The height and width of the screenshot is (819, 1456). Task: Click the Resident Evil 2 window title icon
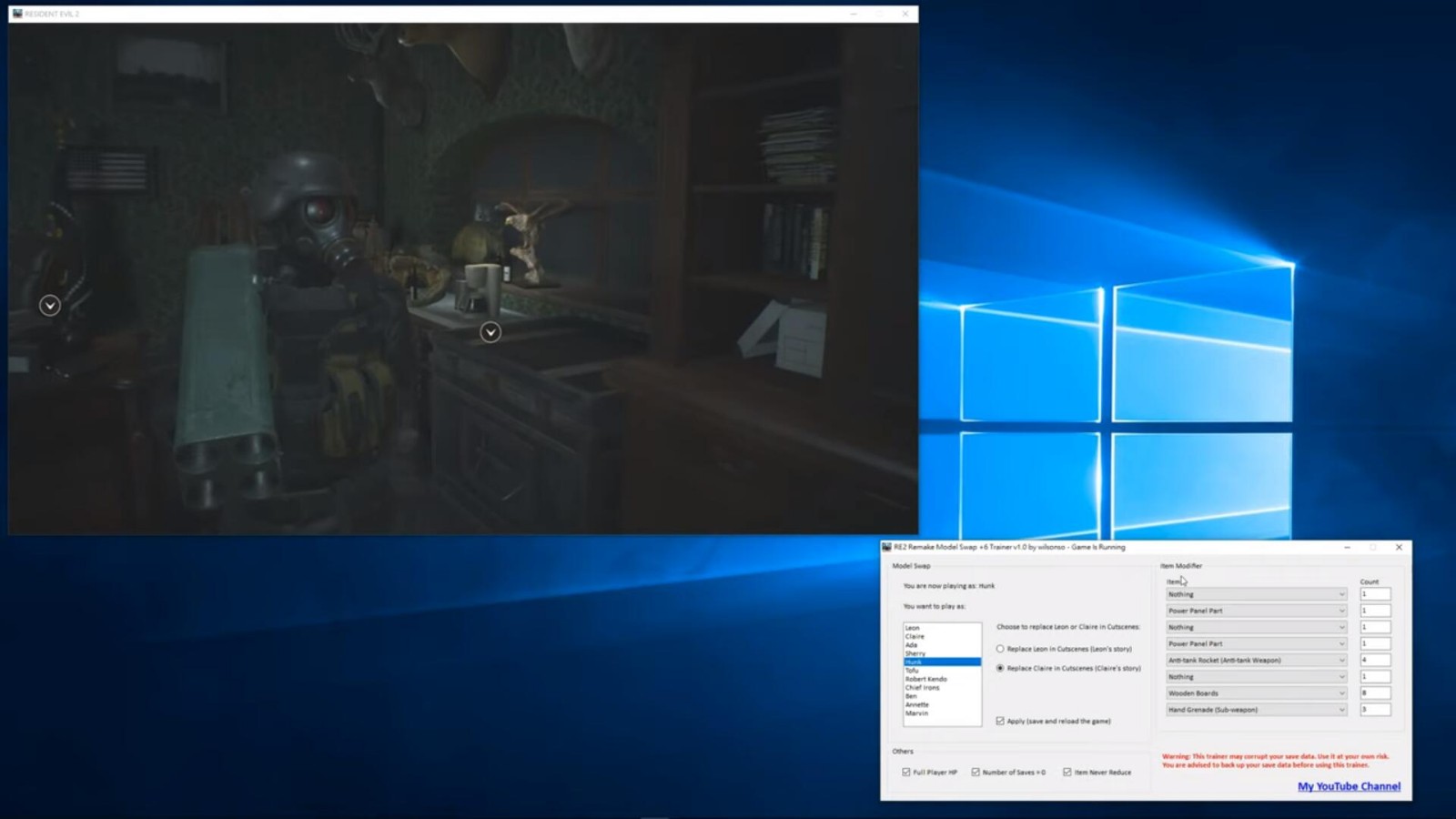click(17, 14)
